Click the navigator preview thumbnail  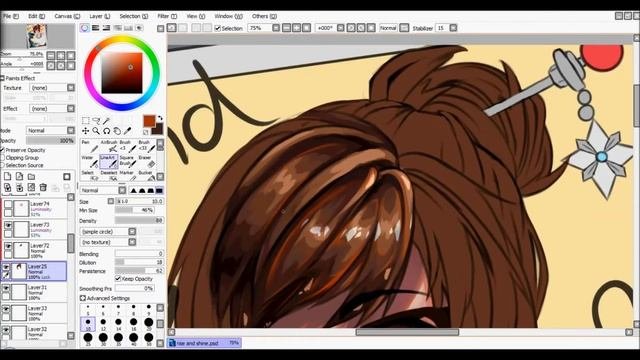coord(37,36)
